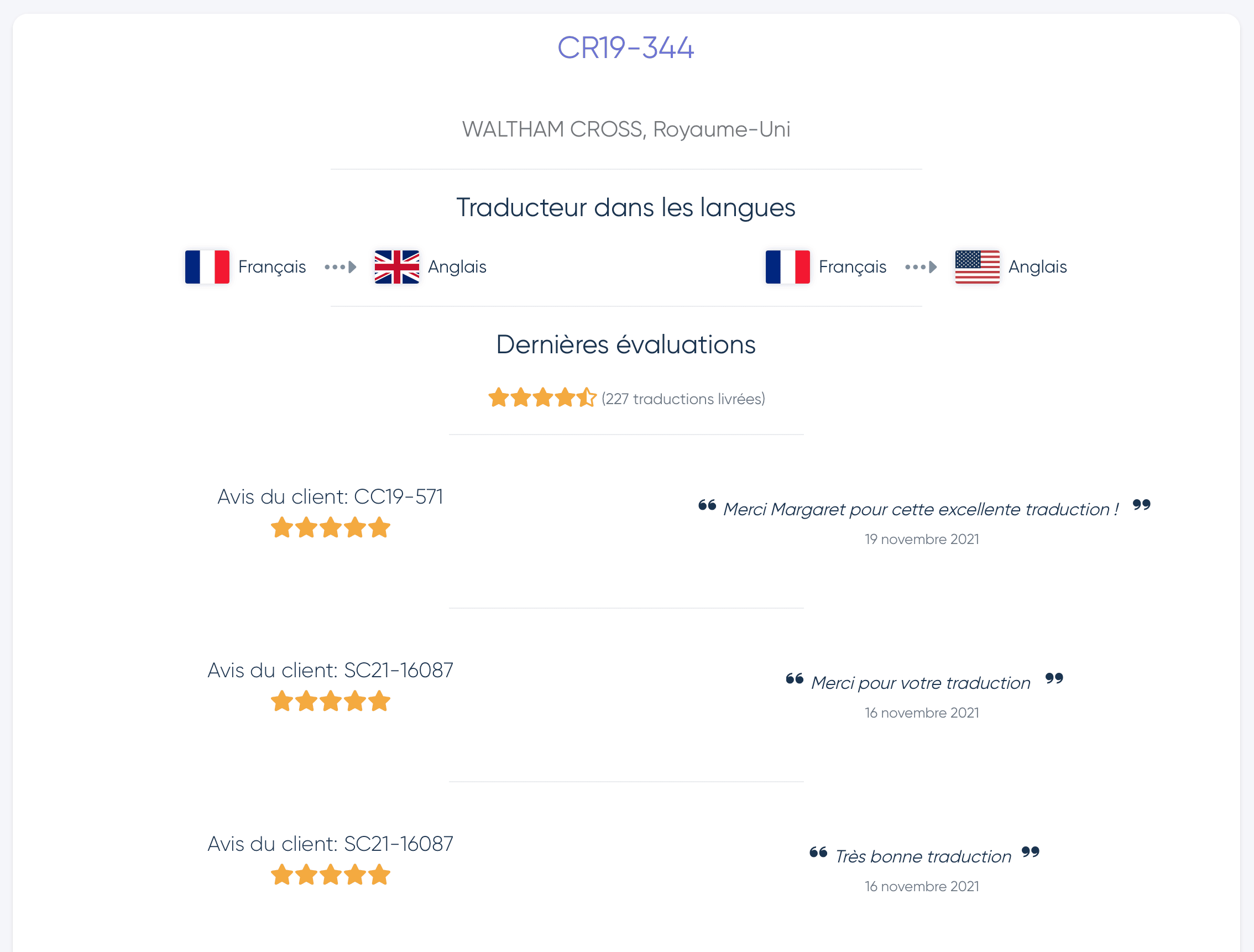Image resolution: width=1254 pixels, height=952 pixels.
Task: Click the US flag icon
Action: (x=978, y=266)
